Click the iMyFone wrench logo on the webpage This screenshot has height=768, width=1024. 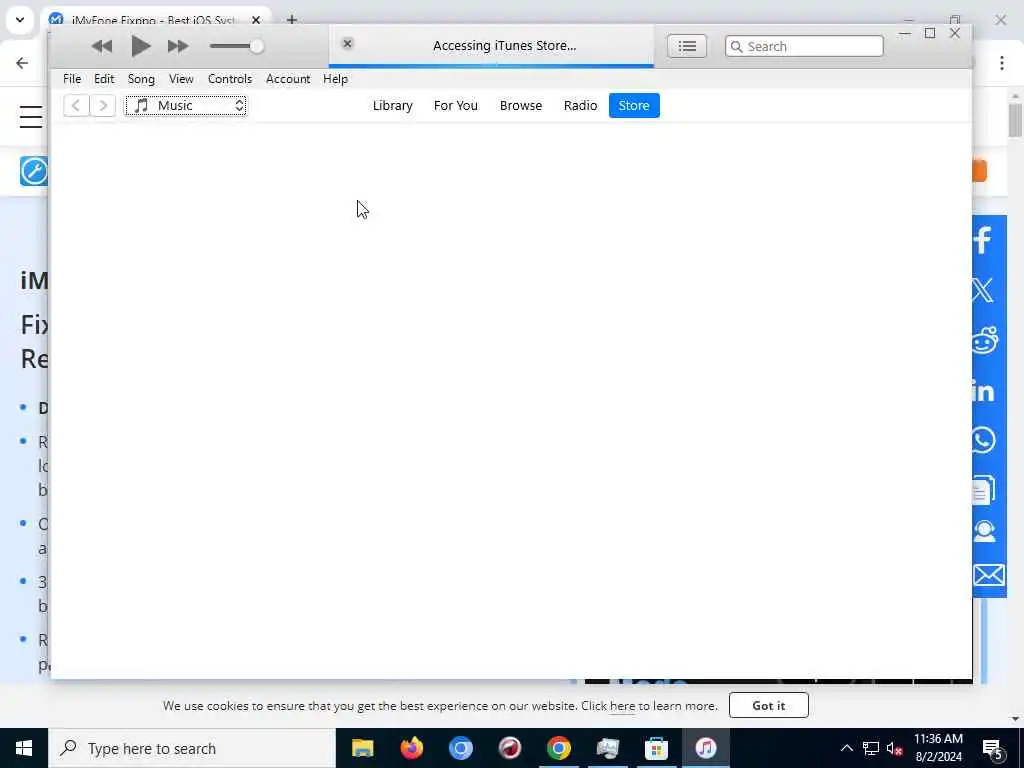pyautogui.click(x=33, y=171)
